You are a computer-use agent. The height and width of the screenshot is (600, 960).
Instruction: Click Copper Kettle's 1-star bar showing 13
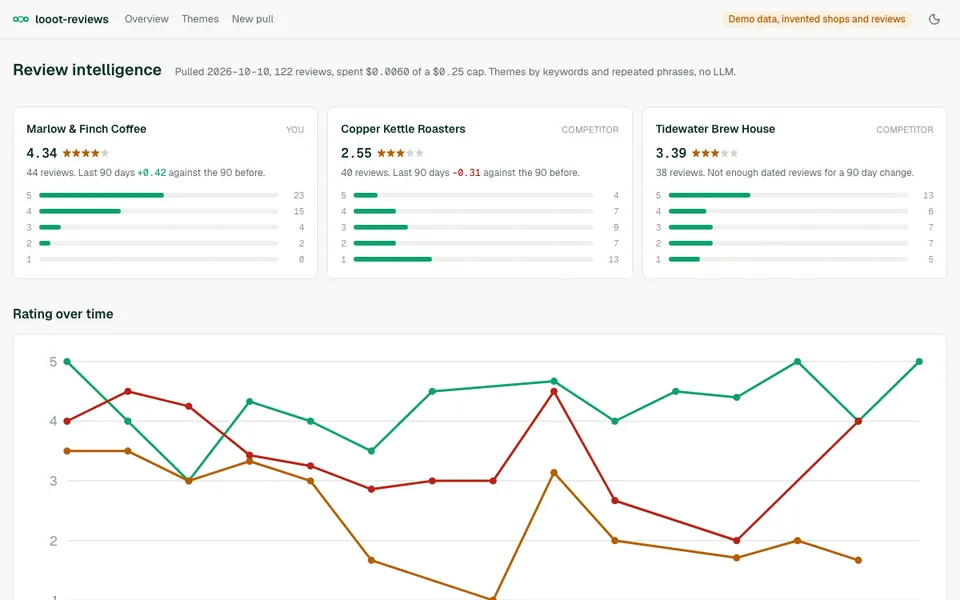pyautogui.click(x=473, y=260)
